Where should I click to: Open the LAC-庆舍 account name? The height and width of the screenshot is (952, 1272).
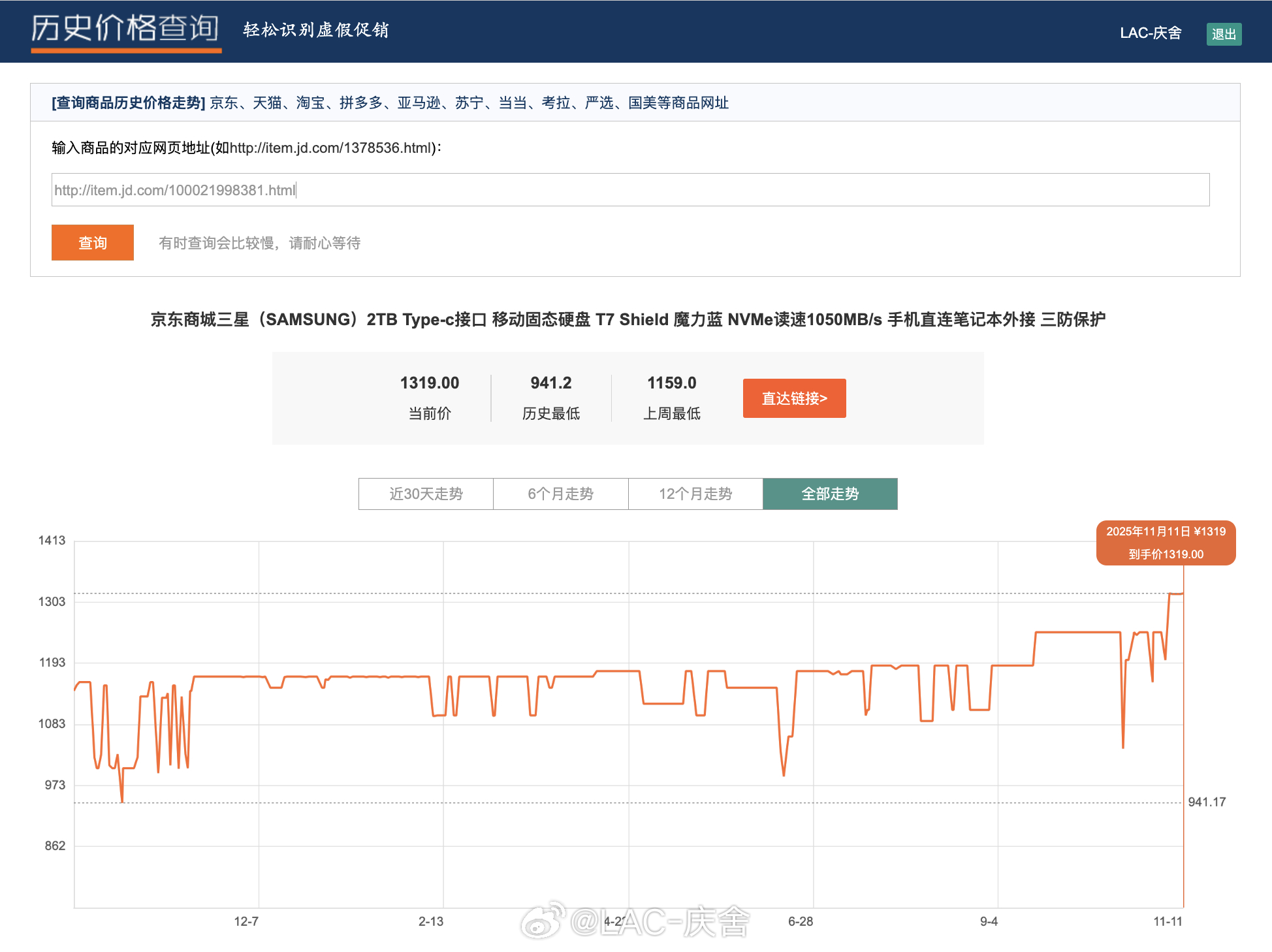click(x=1151, y=33)
